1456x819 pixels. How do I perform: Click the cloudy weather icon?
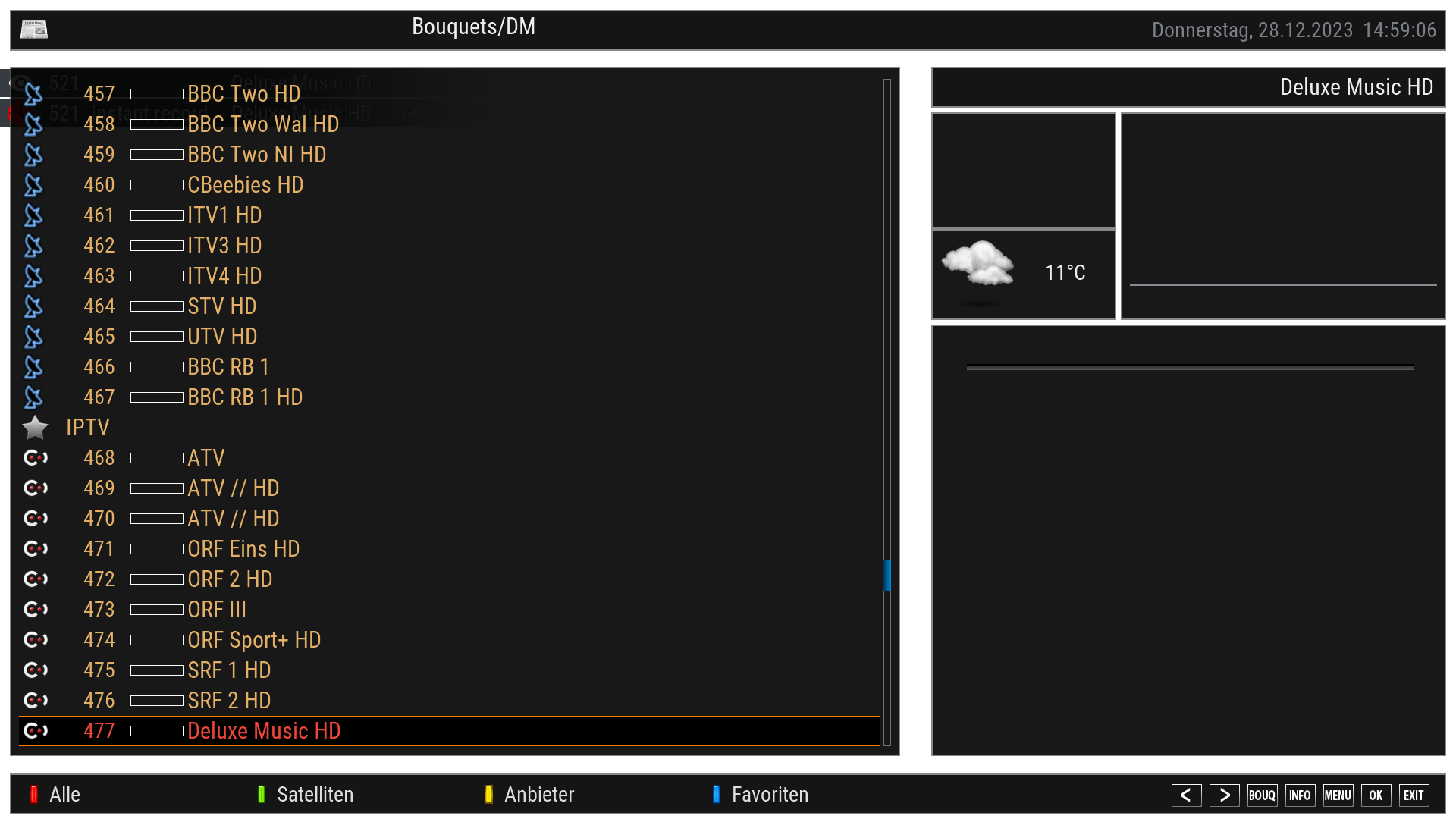coord(977,264)
